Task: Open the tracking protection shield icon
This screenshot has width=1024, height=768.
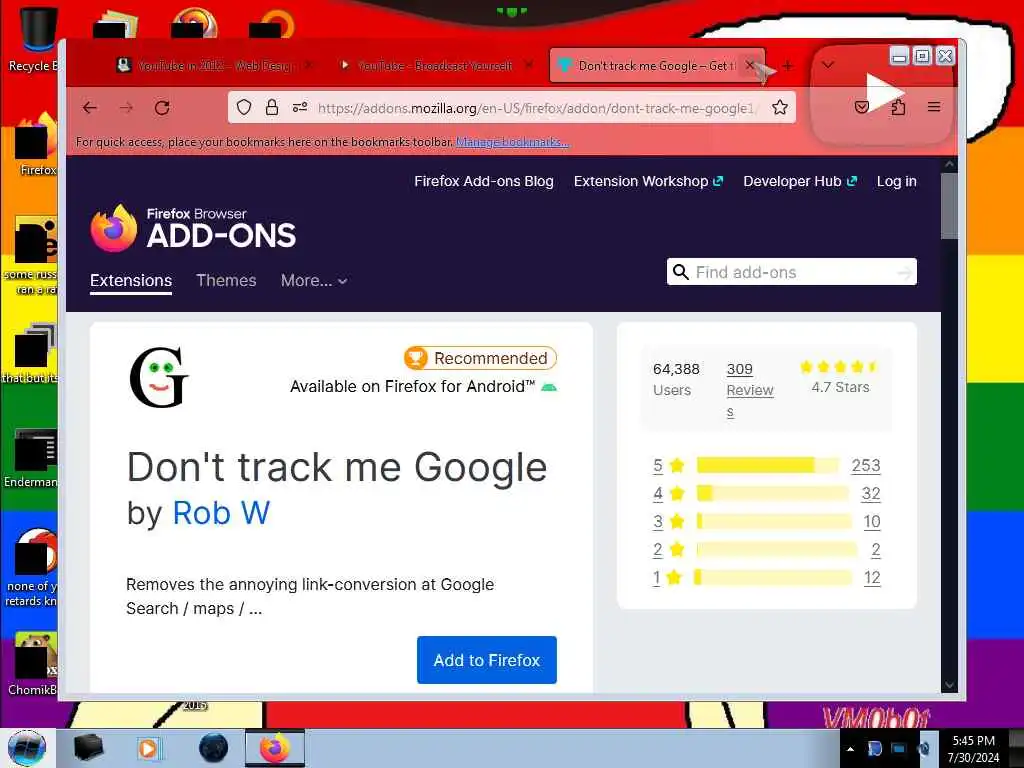Action: [244, 107]
